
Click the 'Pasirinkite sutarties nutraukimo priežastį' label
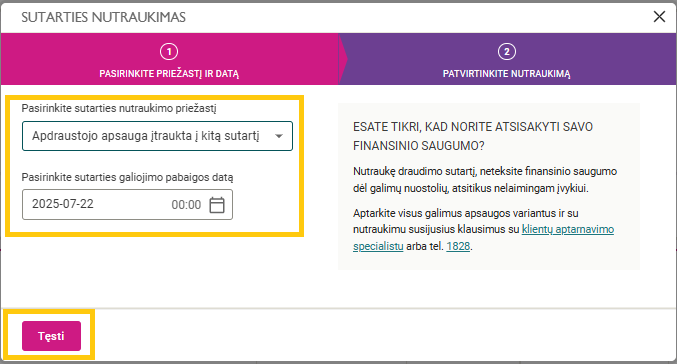point(119,108)
